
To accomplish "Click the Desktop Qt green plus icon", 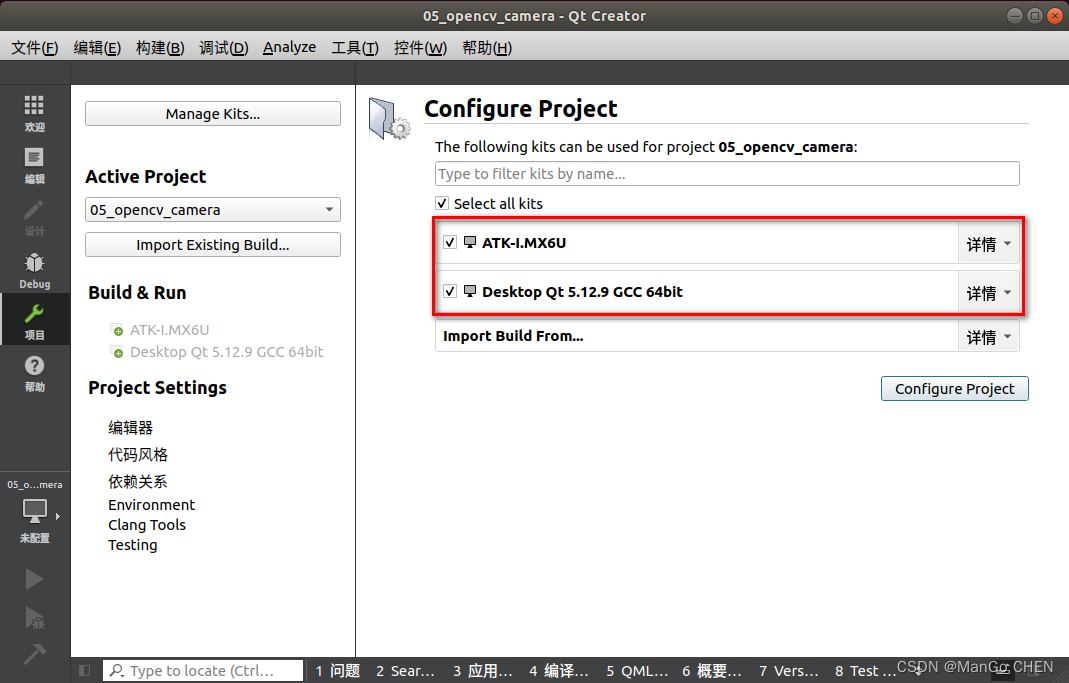I will [117, 352].
